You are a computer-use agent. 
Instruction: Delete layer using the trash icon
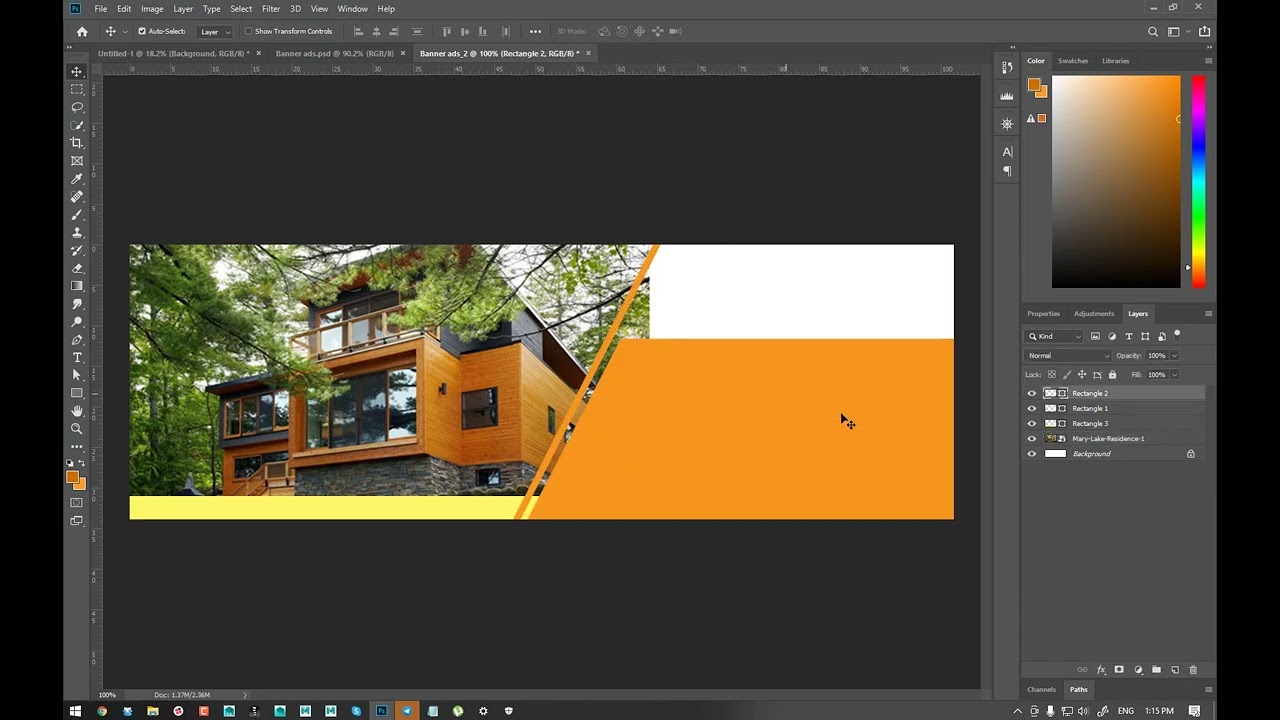click(x=1193, y=670)
